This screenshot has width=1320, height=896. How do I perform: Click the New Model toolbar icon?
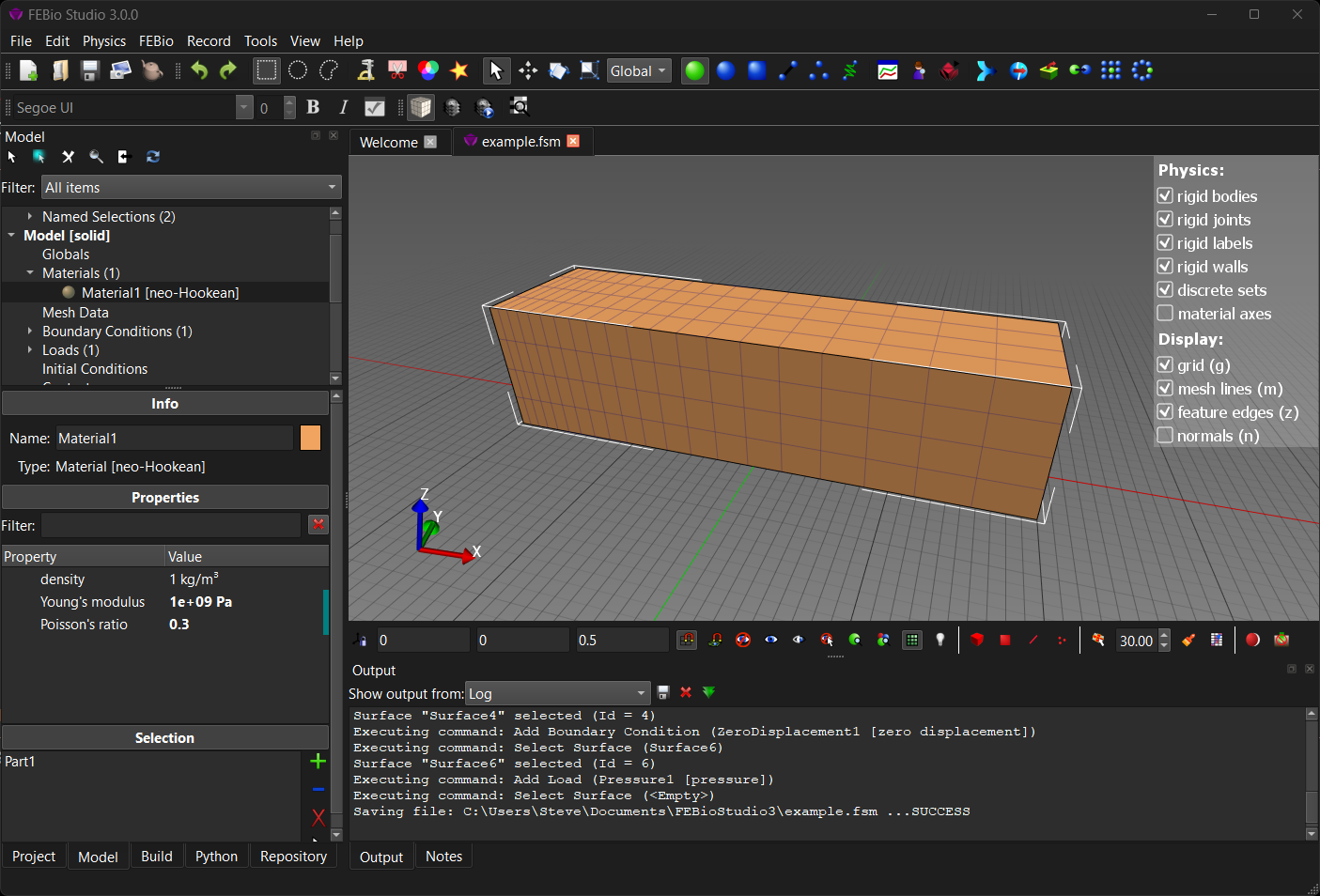click(x=28, y=70)
